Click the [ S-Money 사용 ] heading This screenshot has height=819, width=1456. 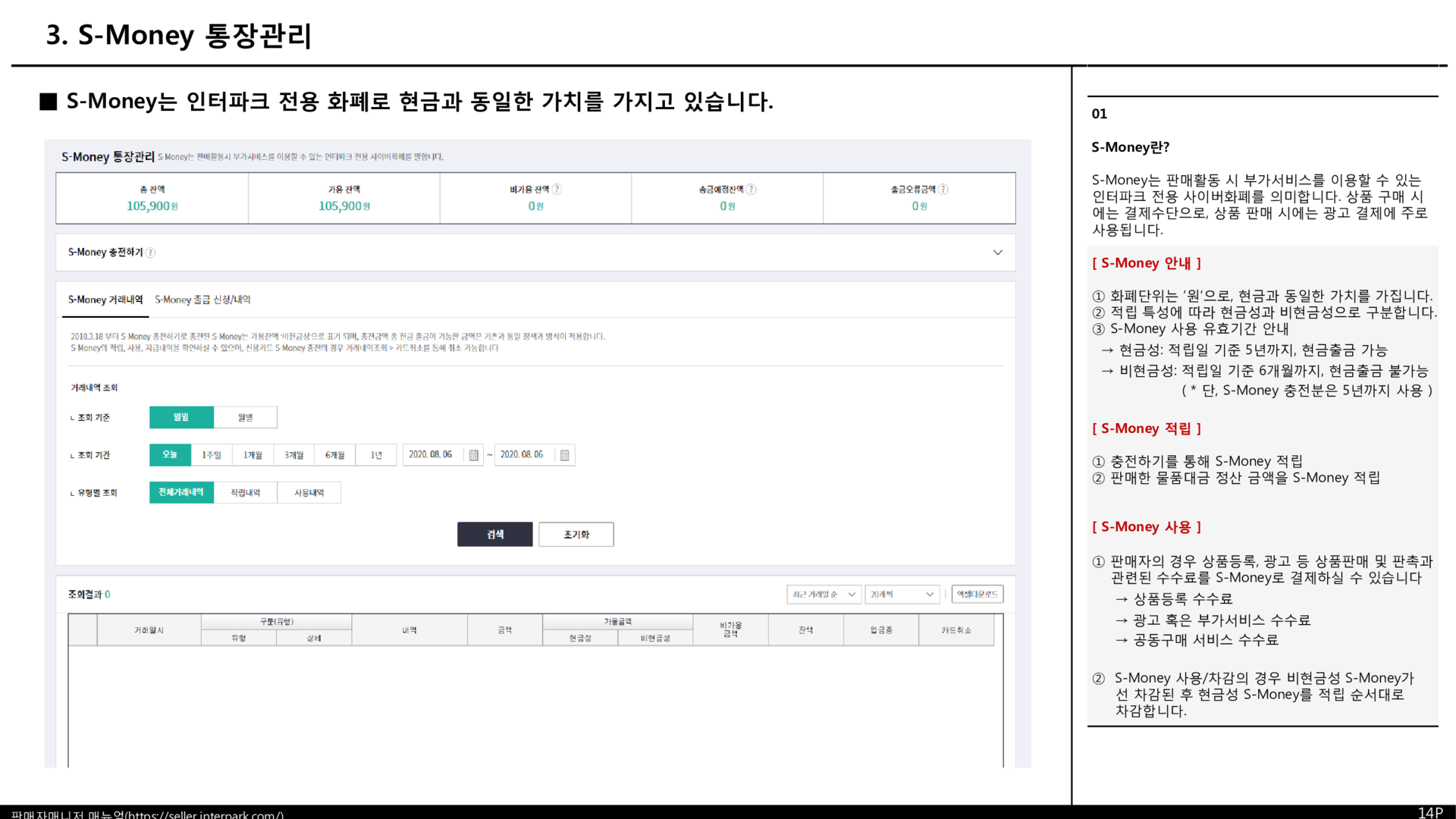click(1147, 527)
